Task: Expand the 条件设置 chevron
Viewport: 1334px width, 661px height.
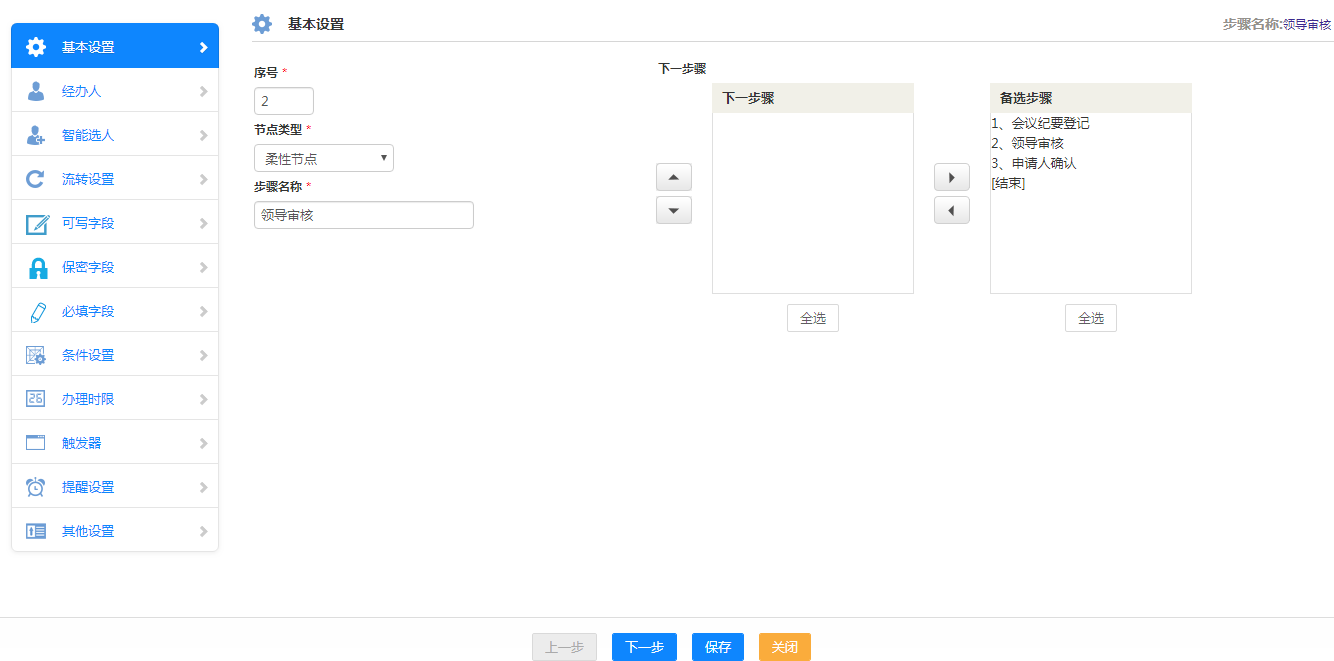Action: point(204,356)
